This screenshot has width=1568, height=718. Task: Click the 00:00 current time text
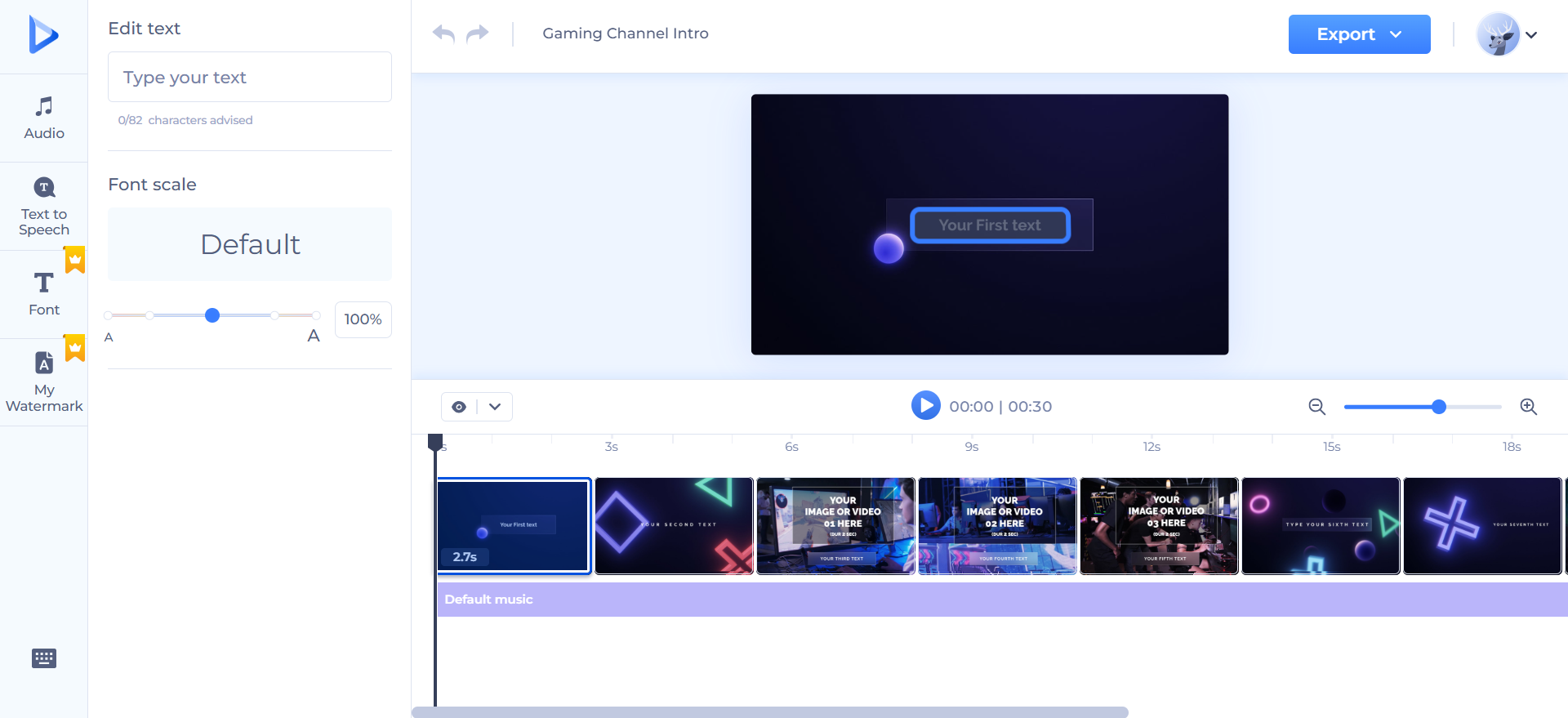(971, 407)
